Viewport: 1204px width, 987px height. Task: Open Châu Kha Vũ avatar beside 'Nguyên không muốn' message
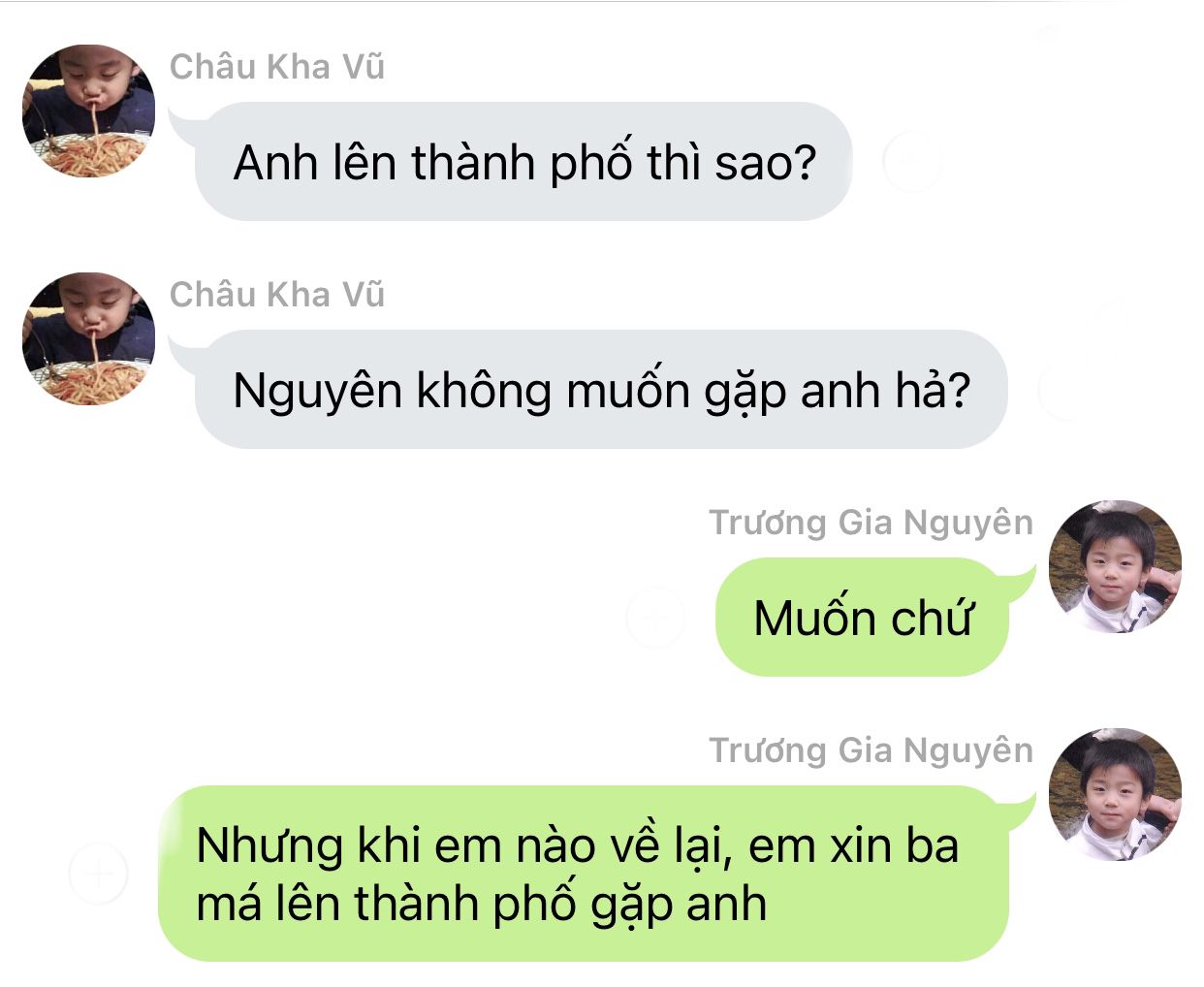(x=88, y=338)
